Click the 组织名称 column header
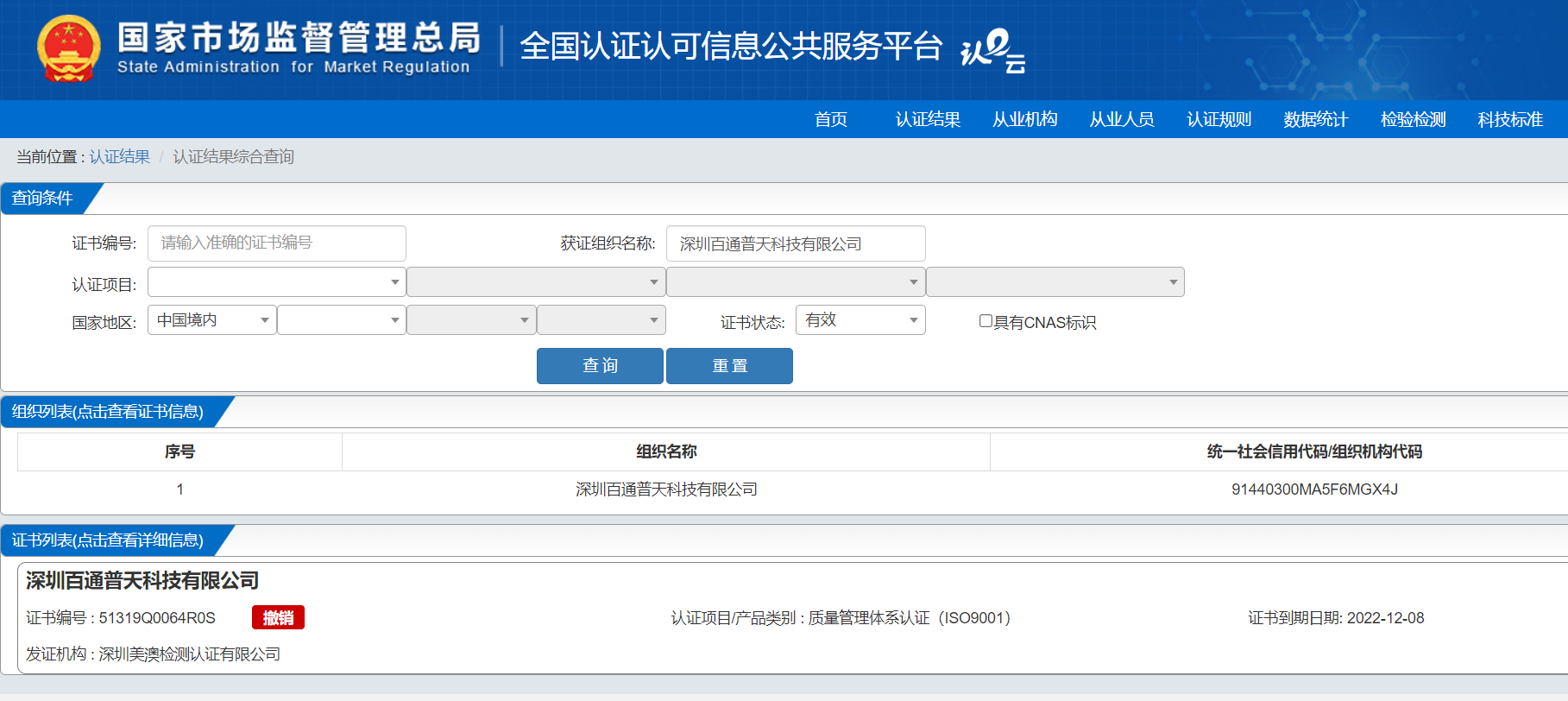 (666, 452)
